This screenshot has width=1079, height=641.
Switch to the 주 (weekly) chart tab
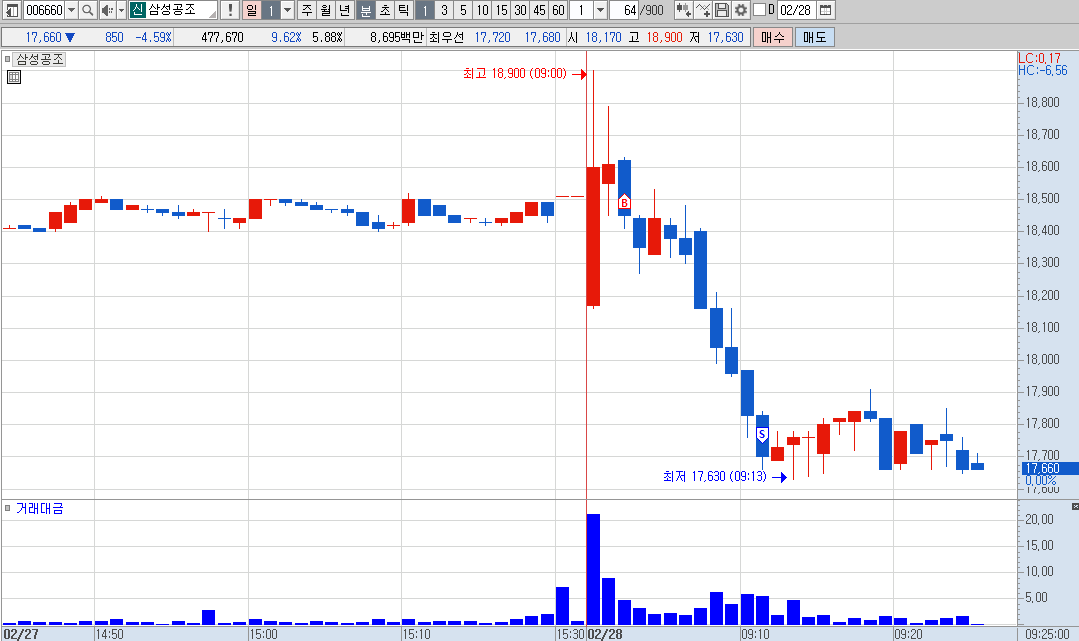pyautogui.click(x=307, y=10)
